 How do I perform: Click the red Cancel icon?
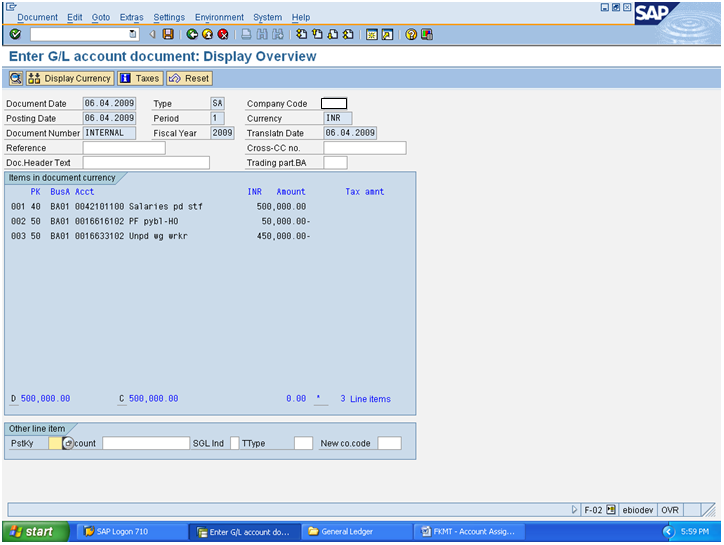223,34
